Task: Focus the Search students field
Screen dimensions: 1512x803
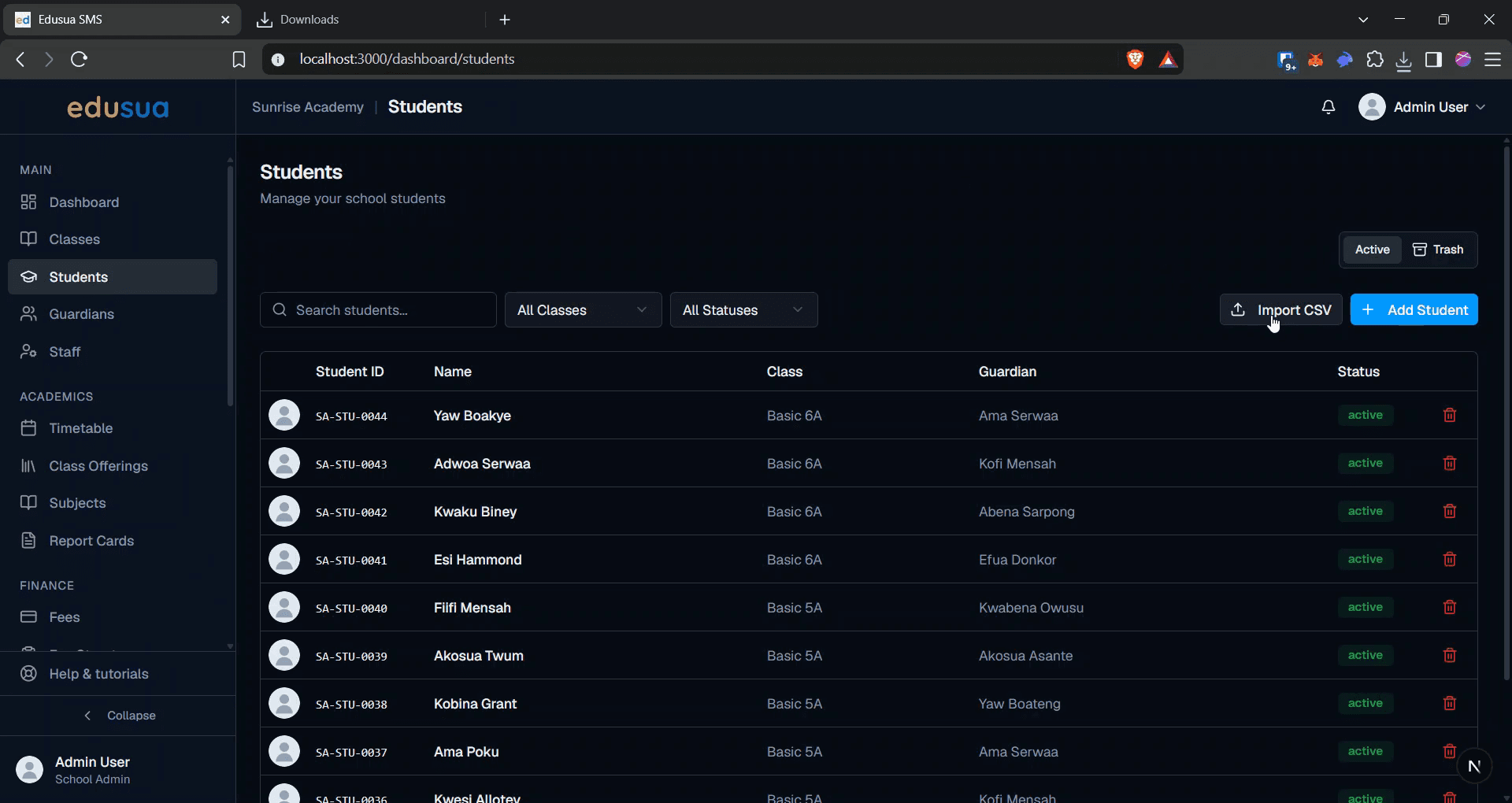Action: coord(378,310)
